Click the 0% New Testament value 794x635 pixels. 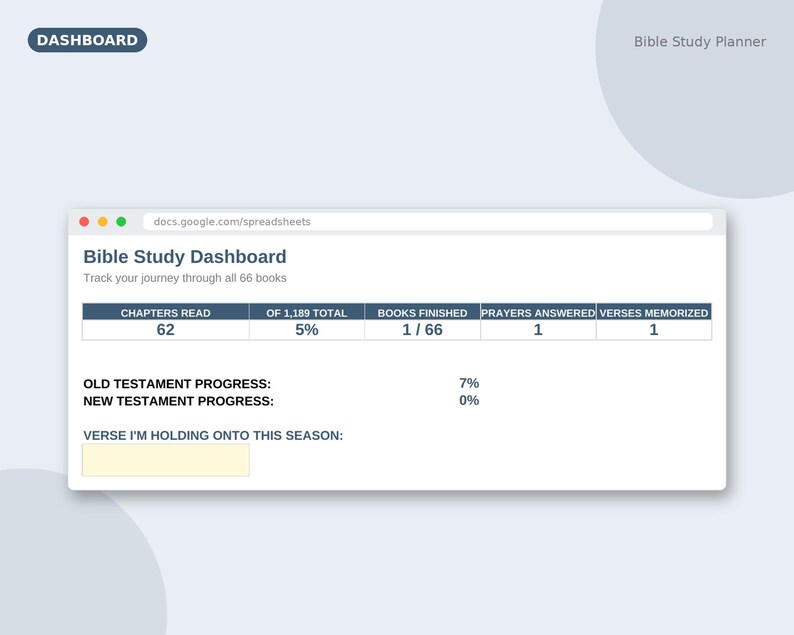469,401
